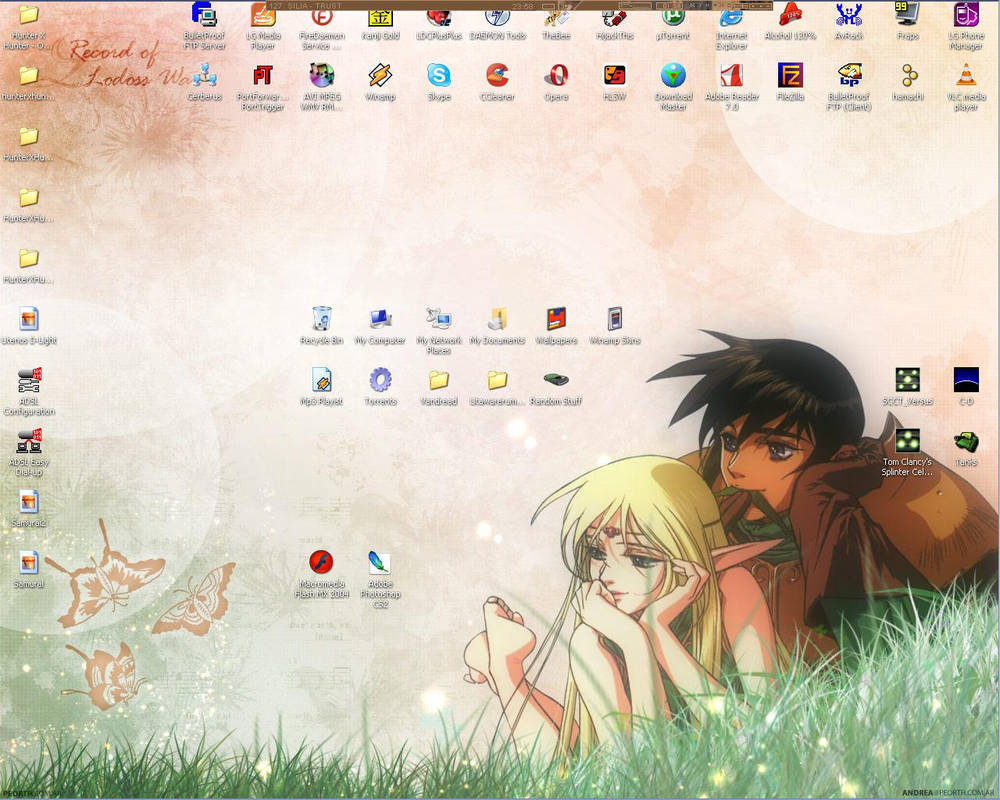Launch Macromedia Flash MX 2004
The width and height of the screenshot is (1000, 800).
point(321,563)
